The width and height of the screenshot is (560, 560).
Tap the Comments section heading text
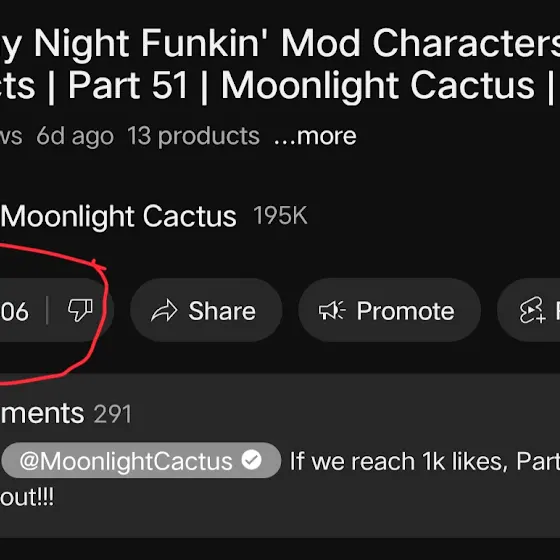[x=42, y=413]
